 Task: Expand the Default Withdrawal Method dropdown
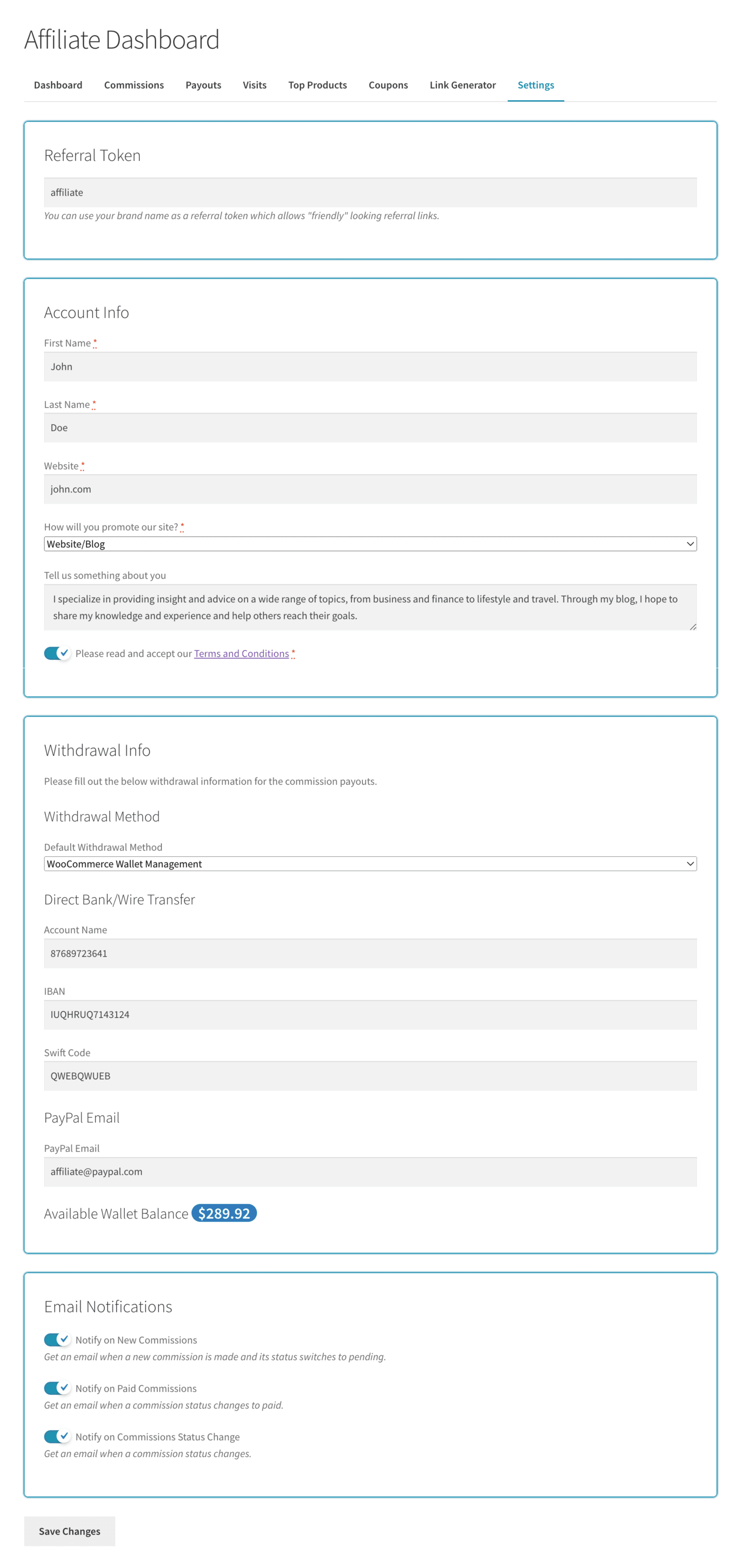370,863
